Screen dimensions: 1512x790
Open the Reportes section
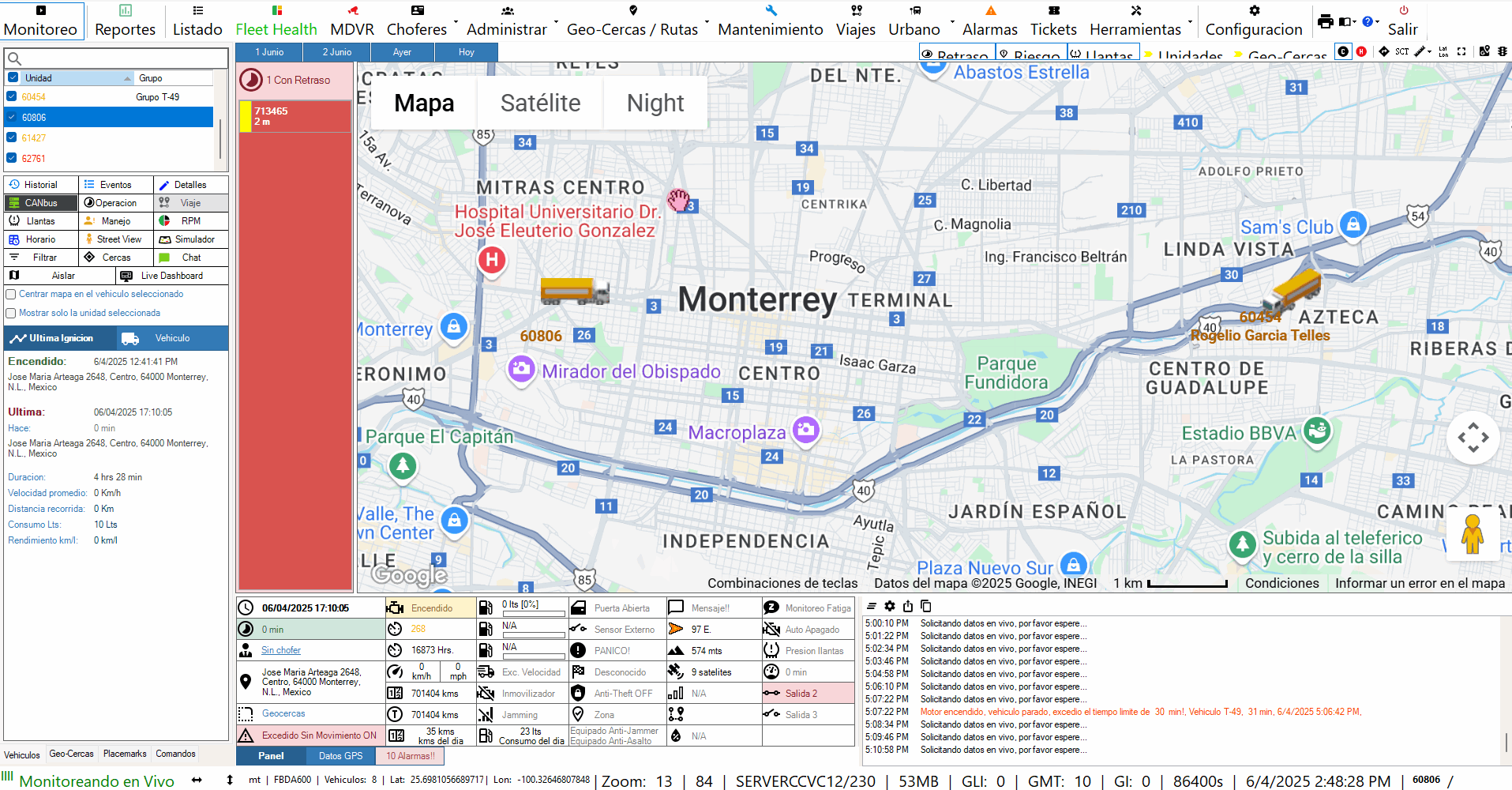(x=125, y=21)
